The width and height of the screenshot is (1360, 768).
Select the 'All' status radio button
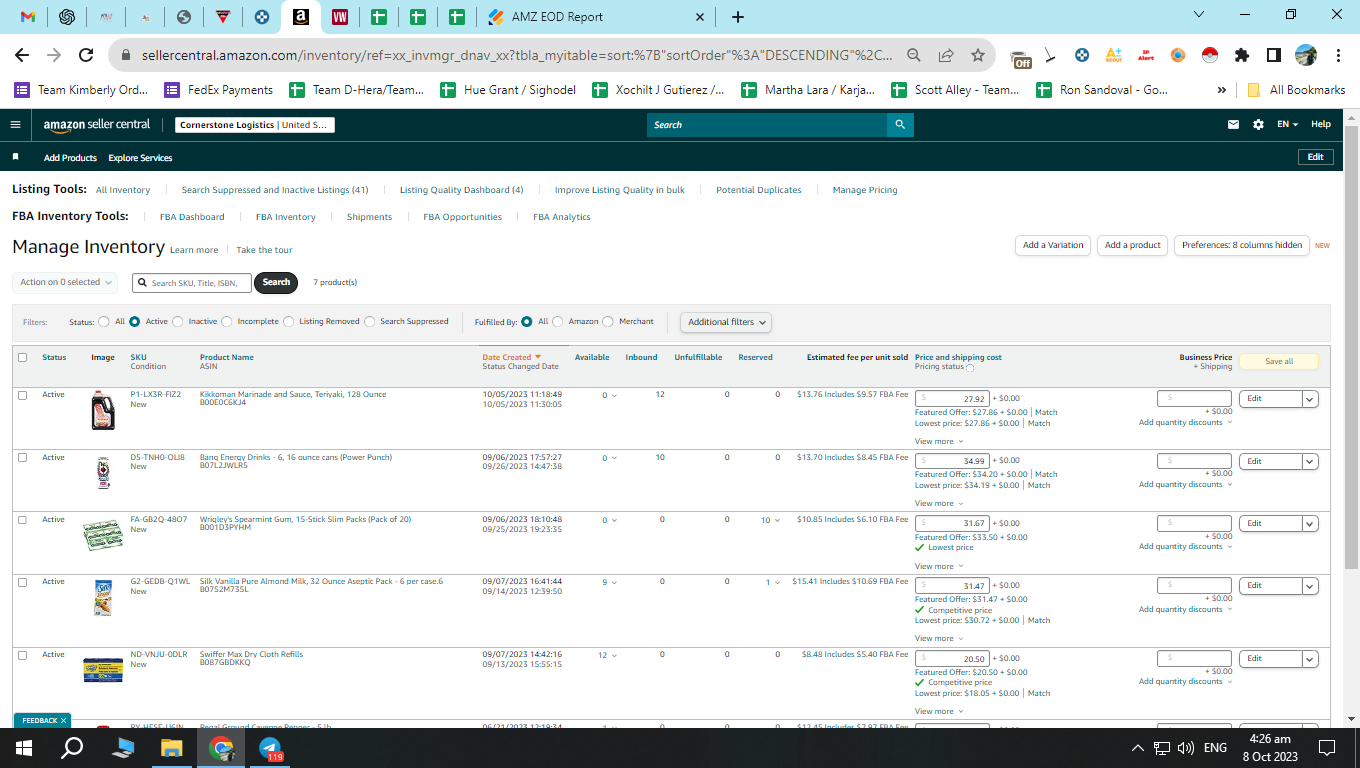[x=104, y=322]
